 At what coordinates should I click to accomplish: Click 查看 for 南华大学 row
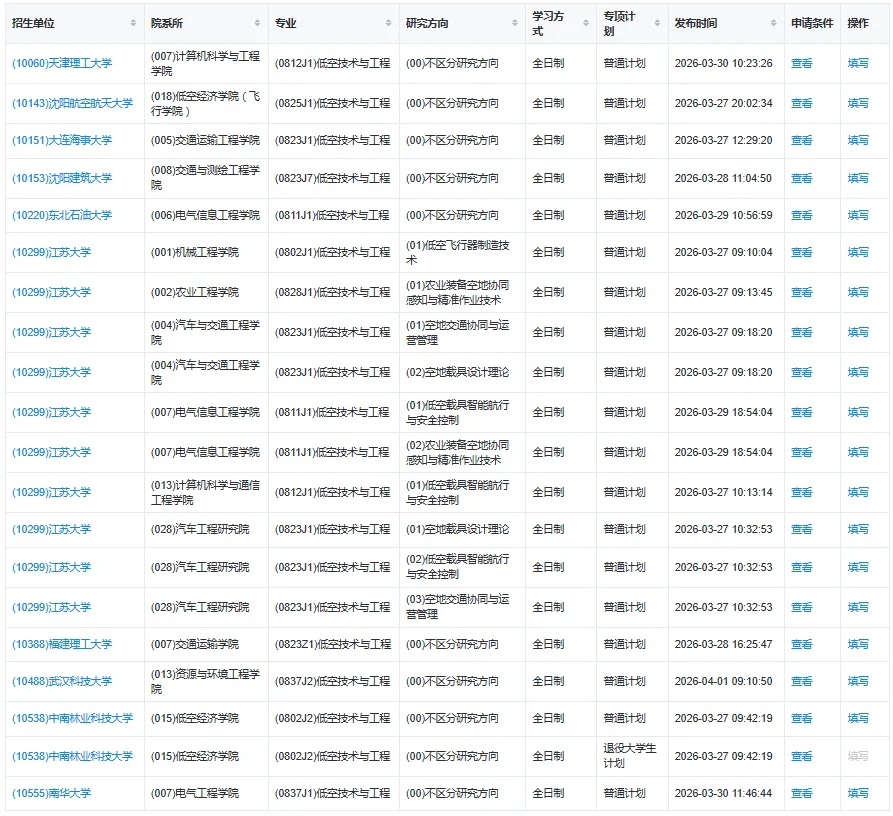click(x=801, y=793)
